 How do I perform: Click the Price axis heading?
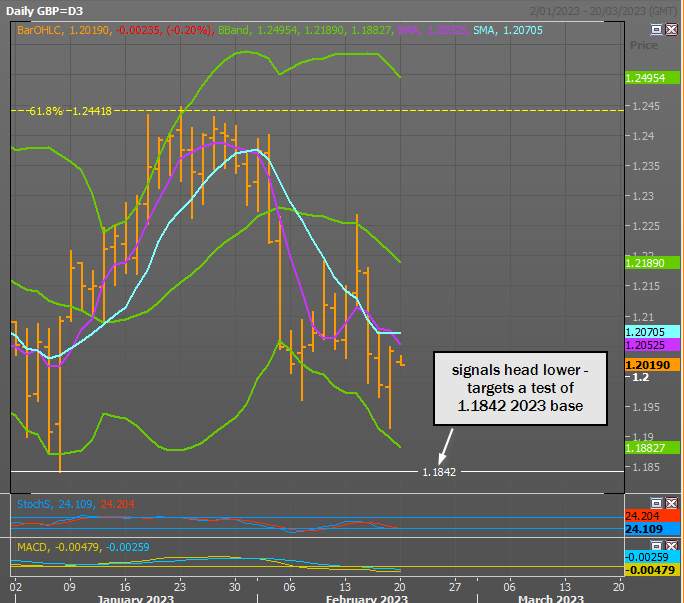click(x=643, y=45)
